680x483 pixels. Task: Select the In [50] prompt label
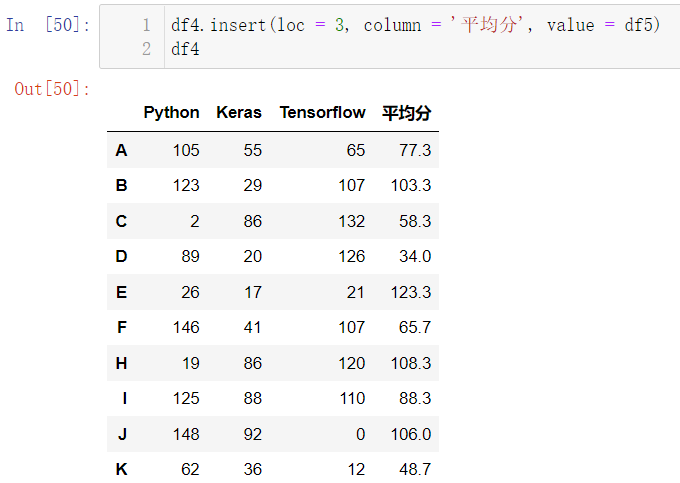point(48,25)
